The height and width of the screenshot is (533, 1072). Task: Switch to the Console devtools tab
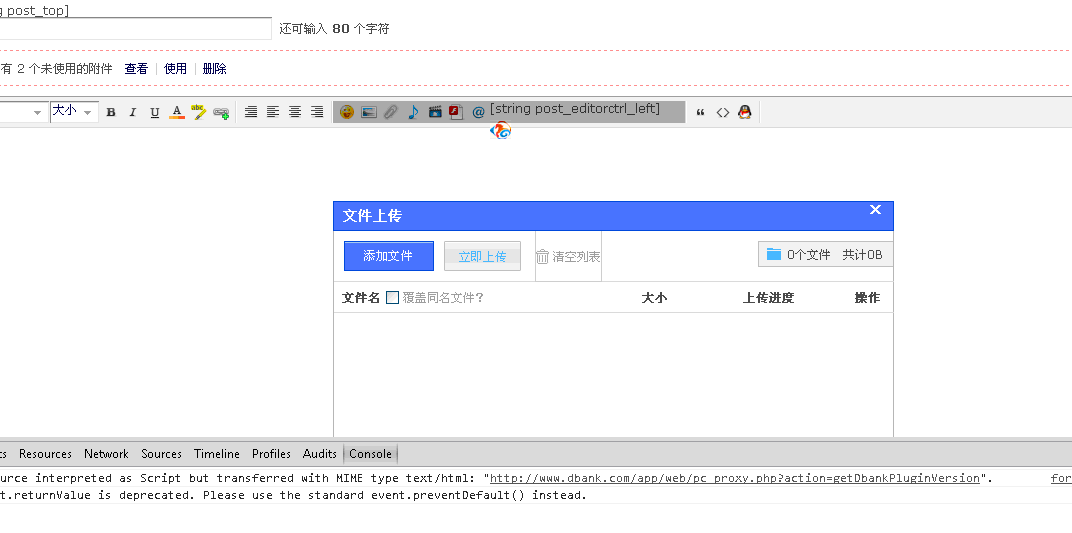pos(371,454)
